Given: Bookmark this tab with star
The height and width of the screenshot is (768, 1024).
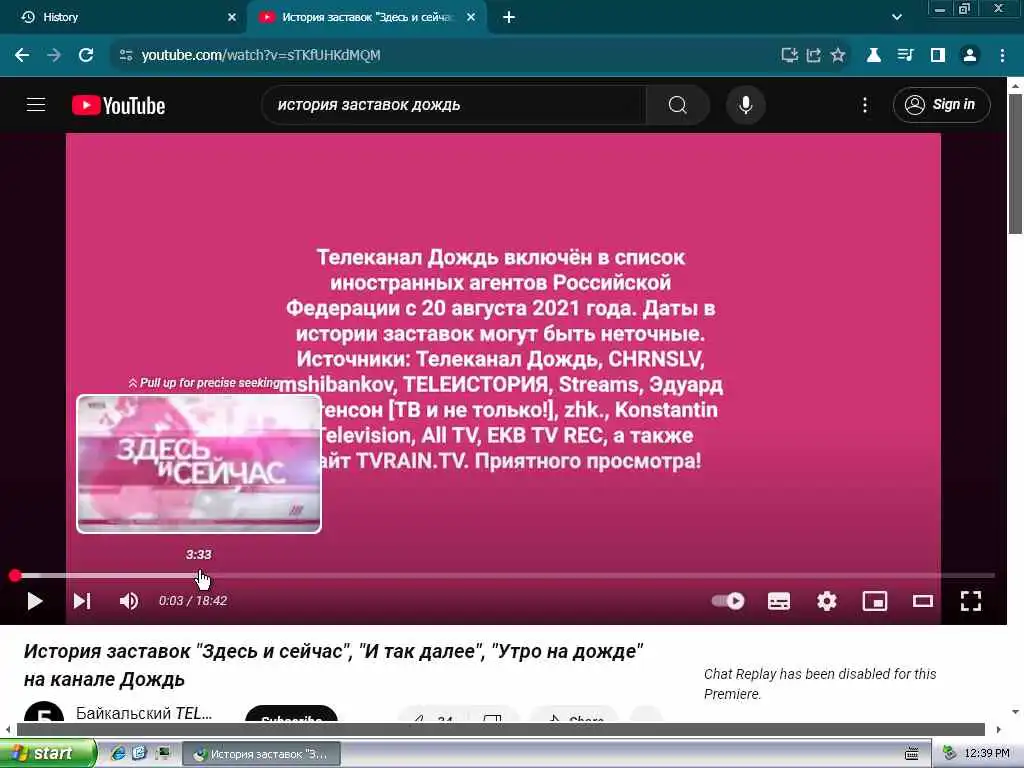Looking at the screenshot, I should tap(838, 55).
